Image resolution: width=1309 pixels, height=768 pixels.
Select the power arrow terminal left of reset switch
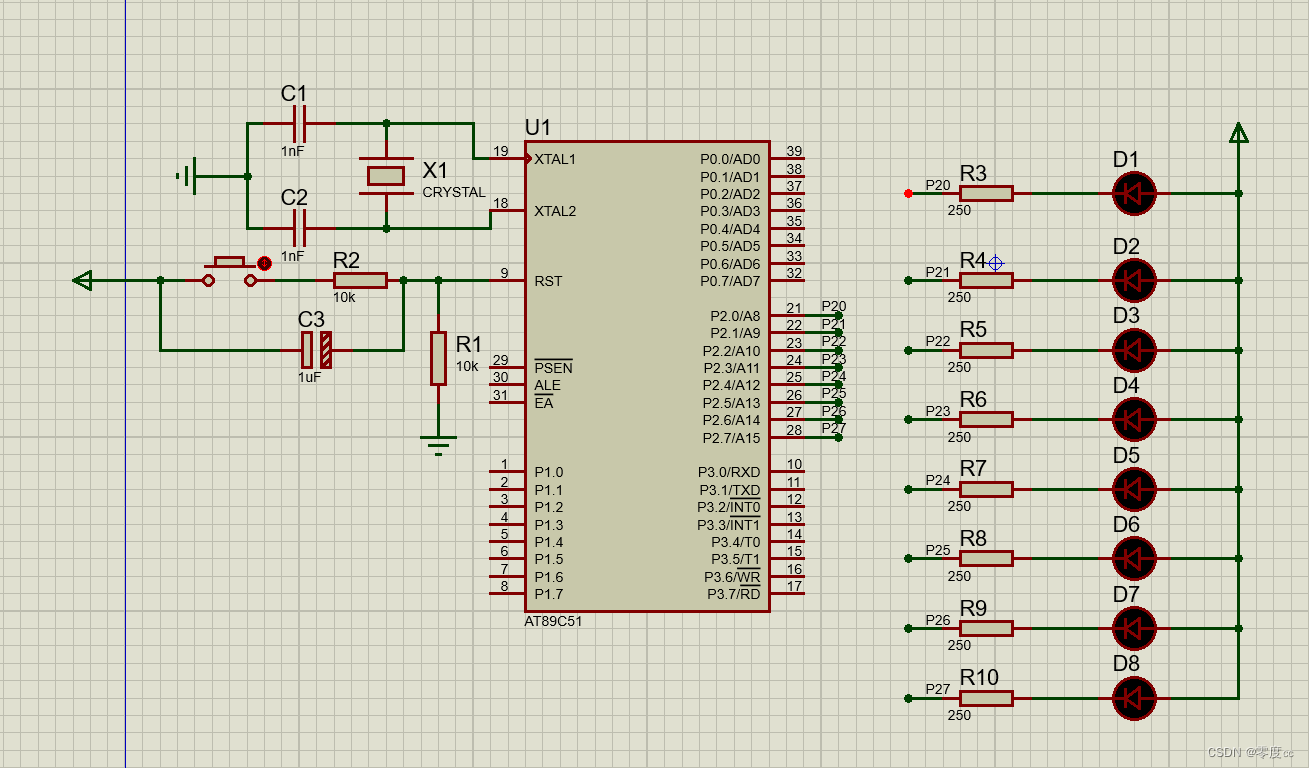click(x=82, y=280)
